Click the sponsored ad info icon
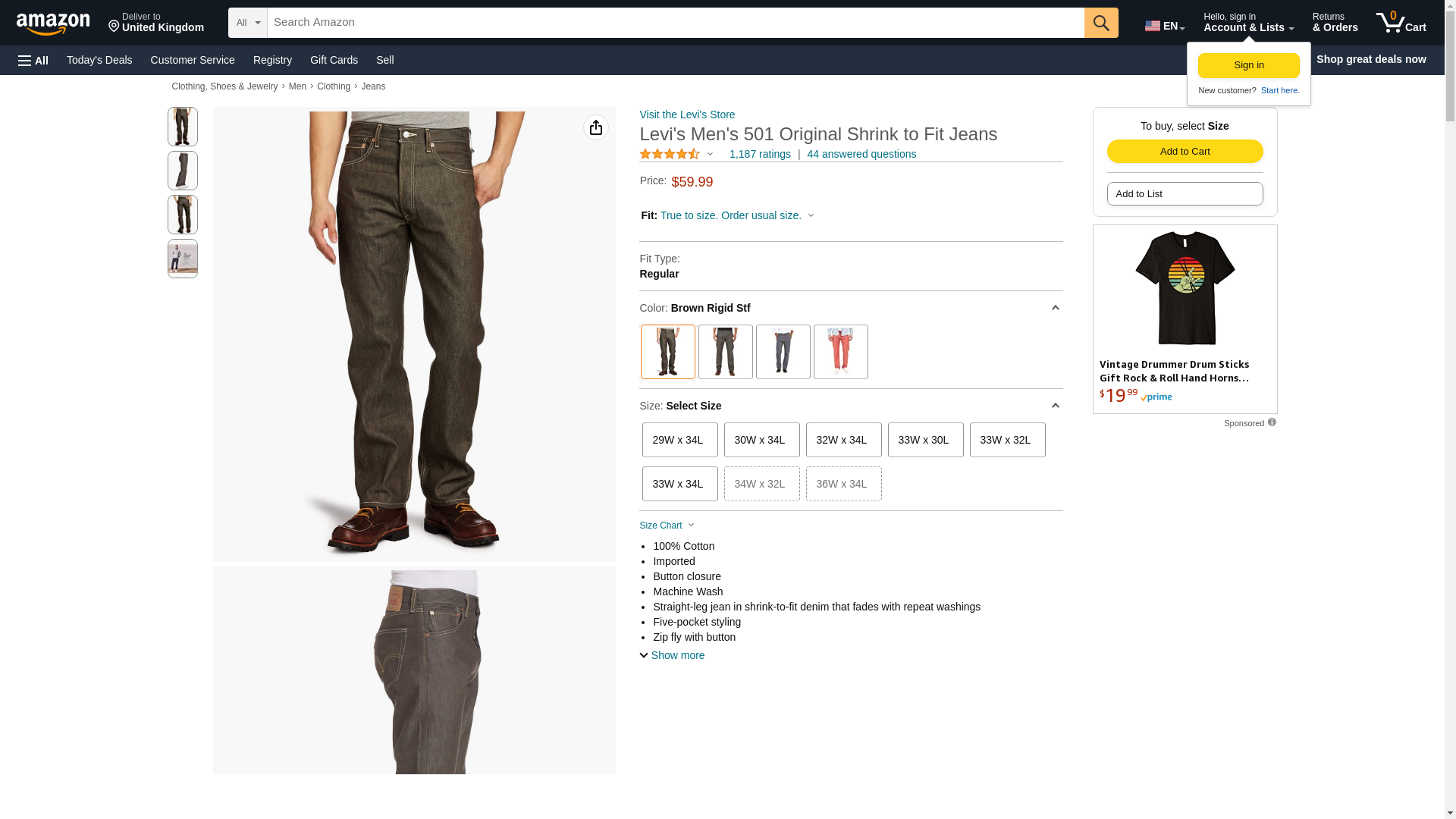The width and height of the screenshot is (1456, 819). coord(1272,422)
